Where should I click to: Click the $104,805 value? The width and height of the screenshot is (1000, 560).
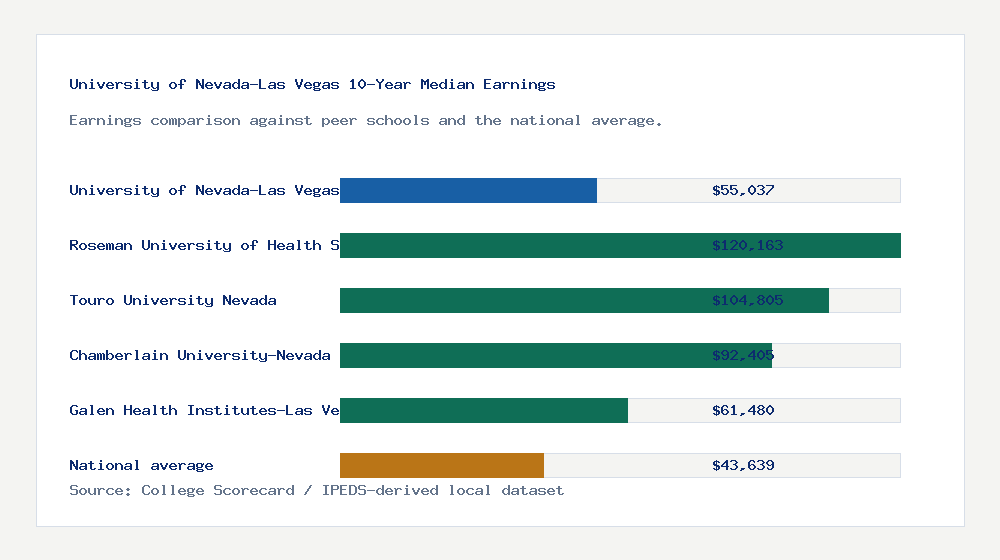coord(747,300)
